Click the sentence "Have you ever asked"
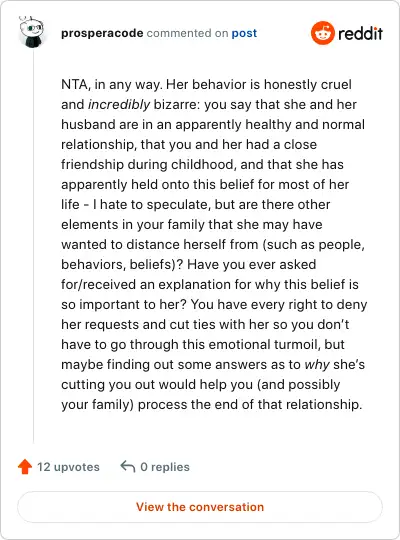Viewport: 400px width, 540px height. coord(252,264)
